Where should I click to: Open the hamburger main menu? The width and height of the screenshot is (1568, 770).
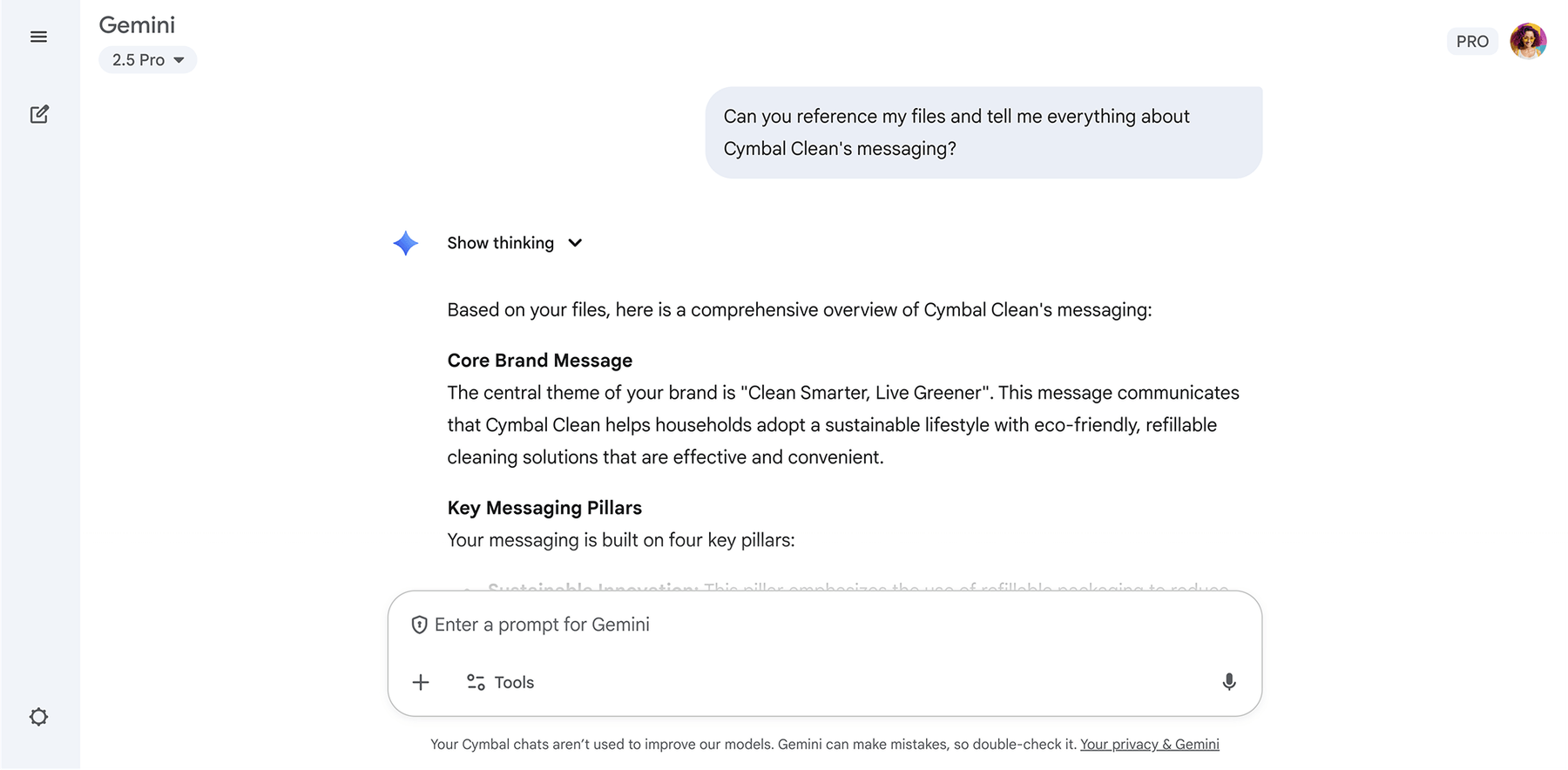(38, 37)
